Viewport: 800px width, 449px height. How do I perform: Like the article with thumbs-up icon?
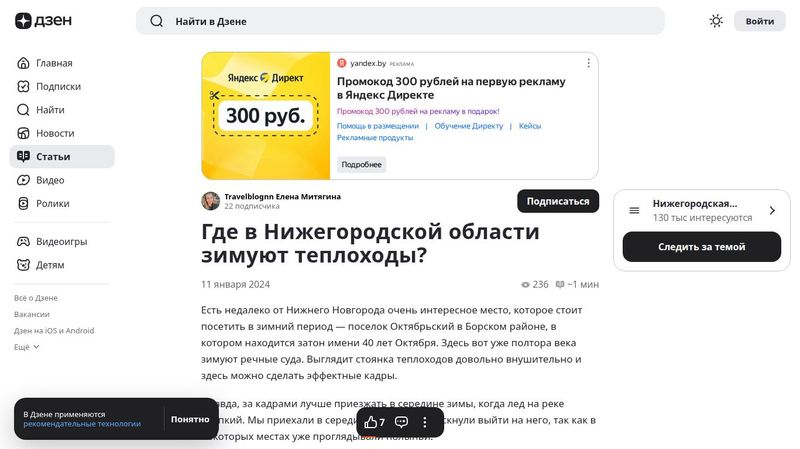tap(371, 422)
